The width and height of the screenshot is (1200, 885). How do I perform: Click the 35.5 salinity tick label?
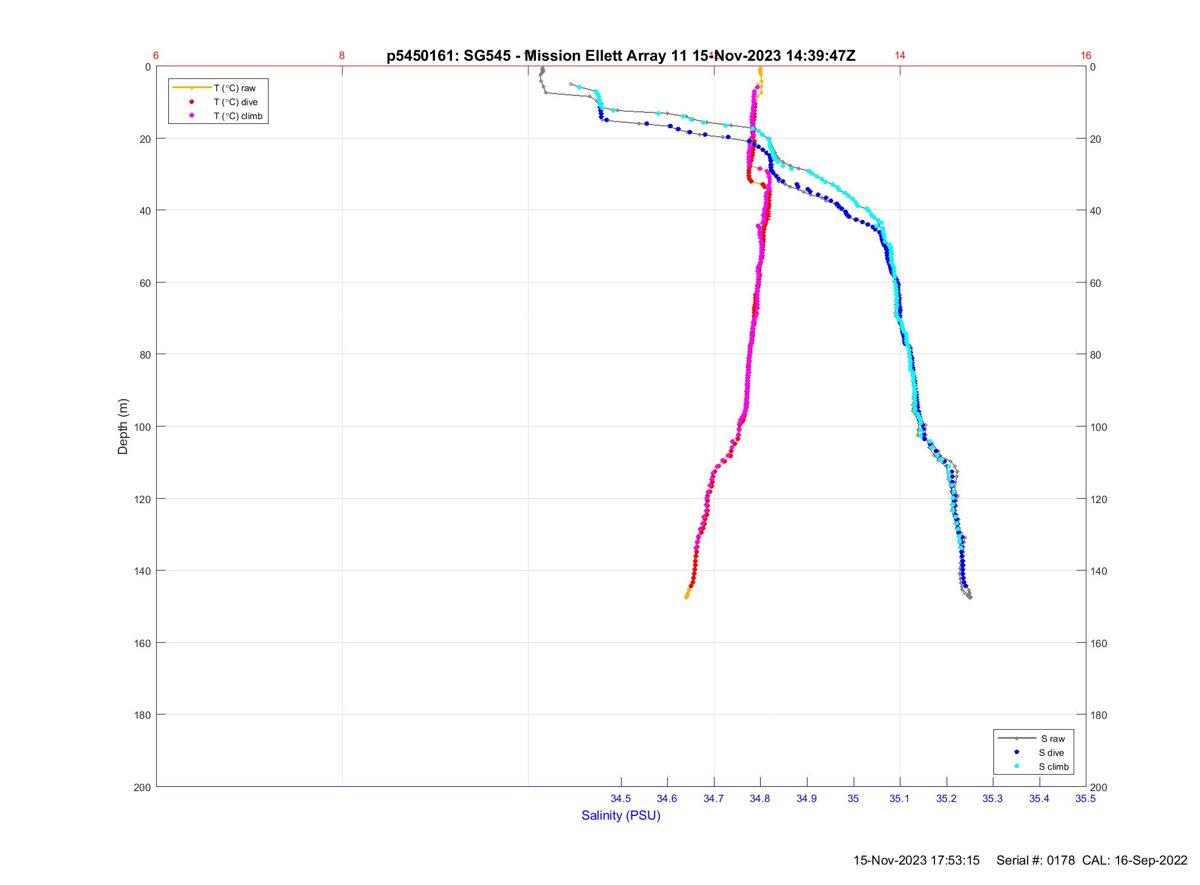click(x=1085, y=798)
